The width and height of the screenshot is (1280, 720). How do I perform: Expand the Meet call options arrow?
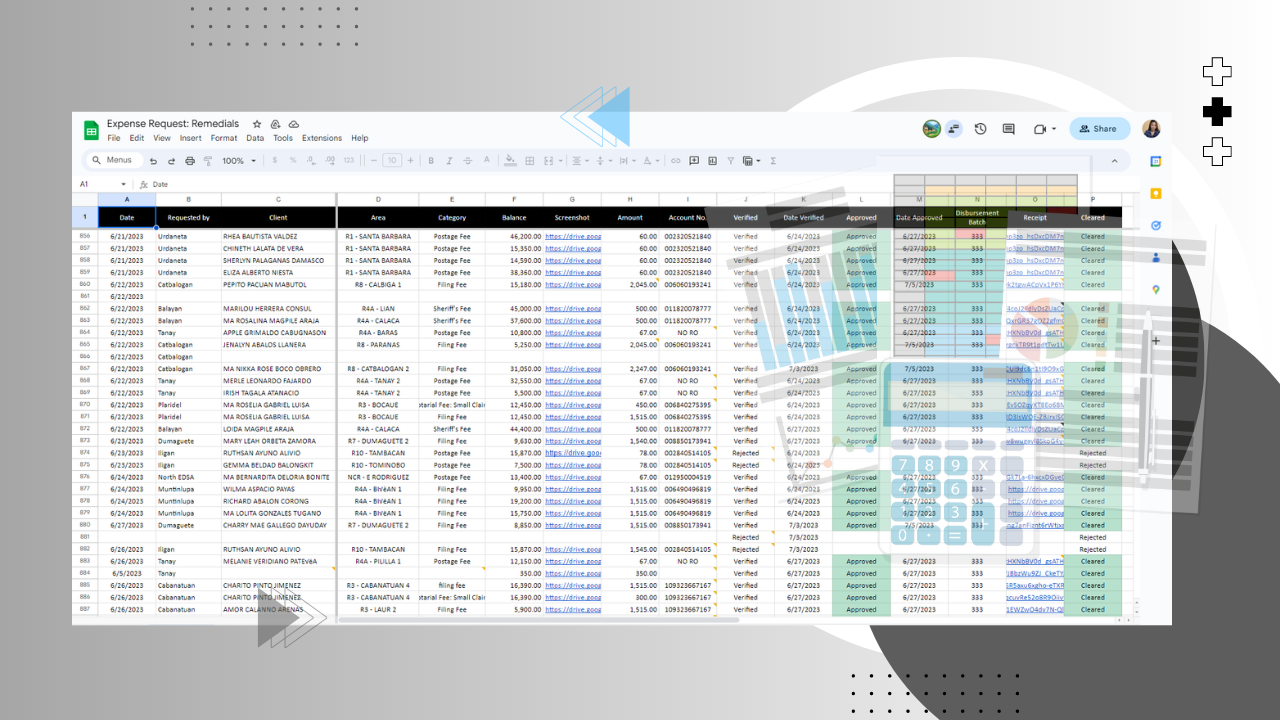tap(1054, 129)
